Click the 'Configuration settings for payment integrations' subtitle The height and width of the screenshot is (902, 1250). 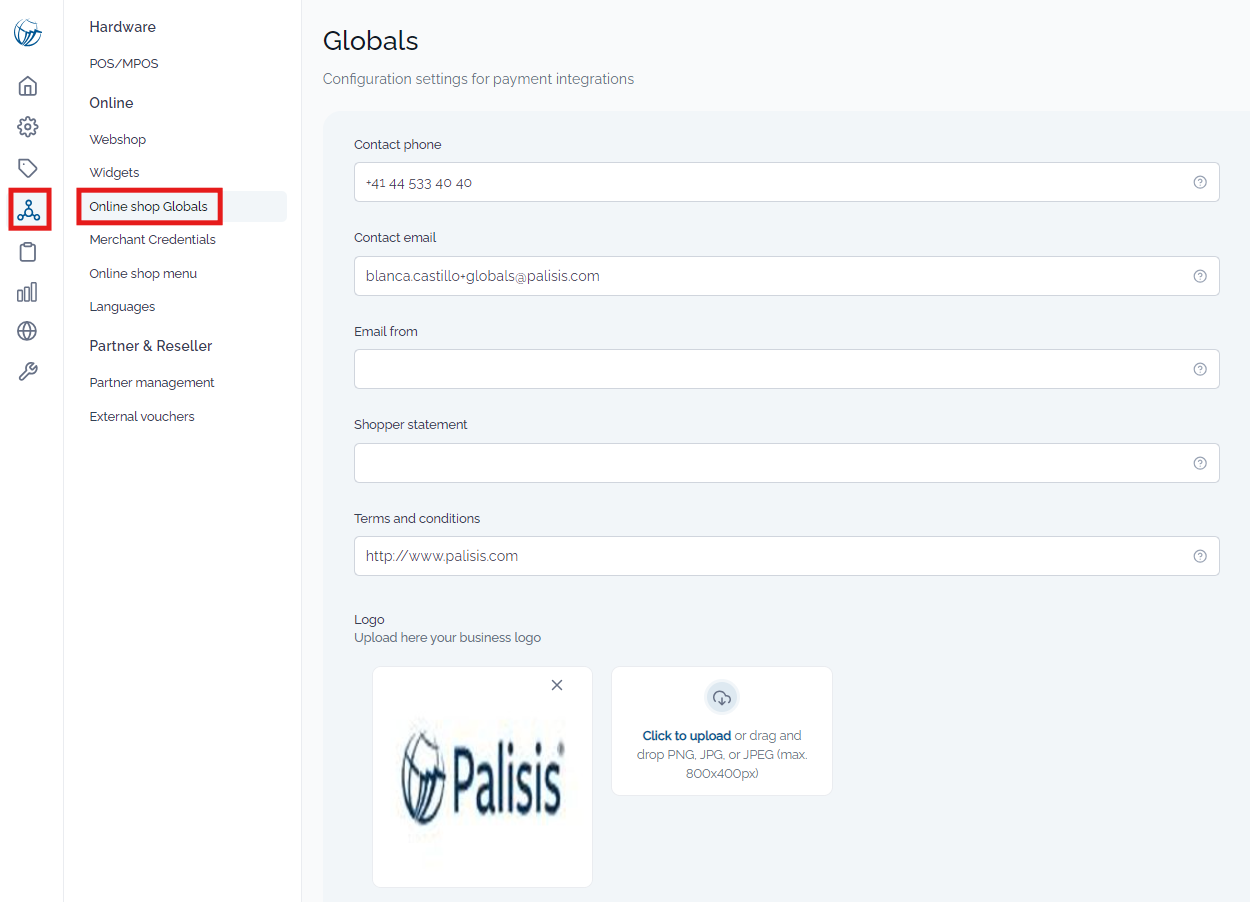pos(478,79)
